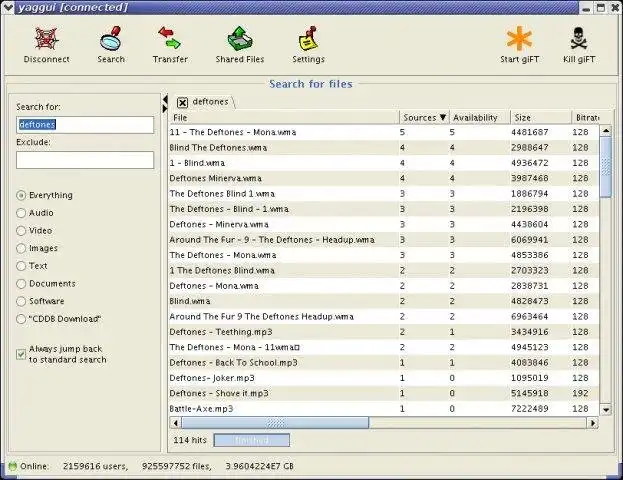Click the Kill giFT skull icon
This screenshot has height=480, width=623.
click(x=579, y=38)
